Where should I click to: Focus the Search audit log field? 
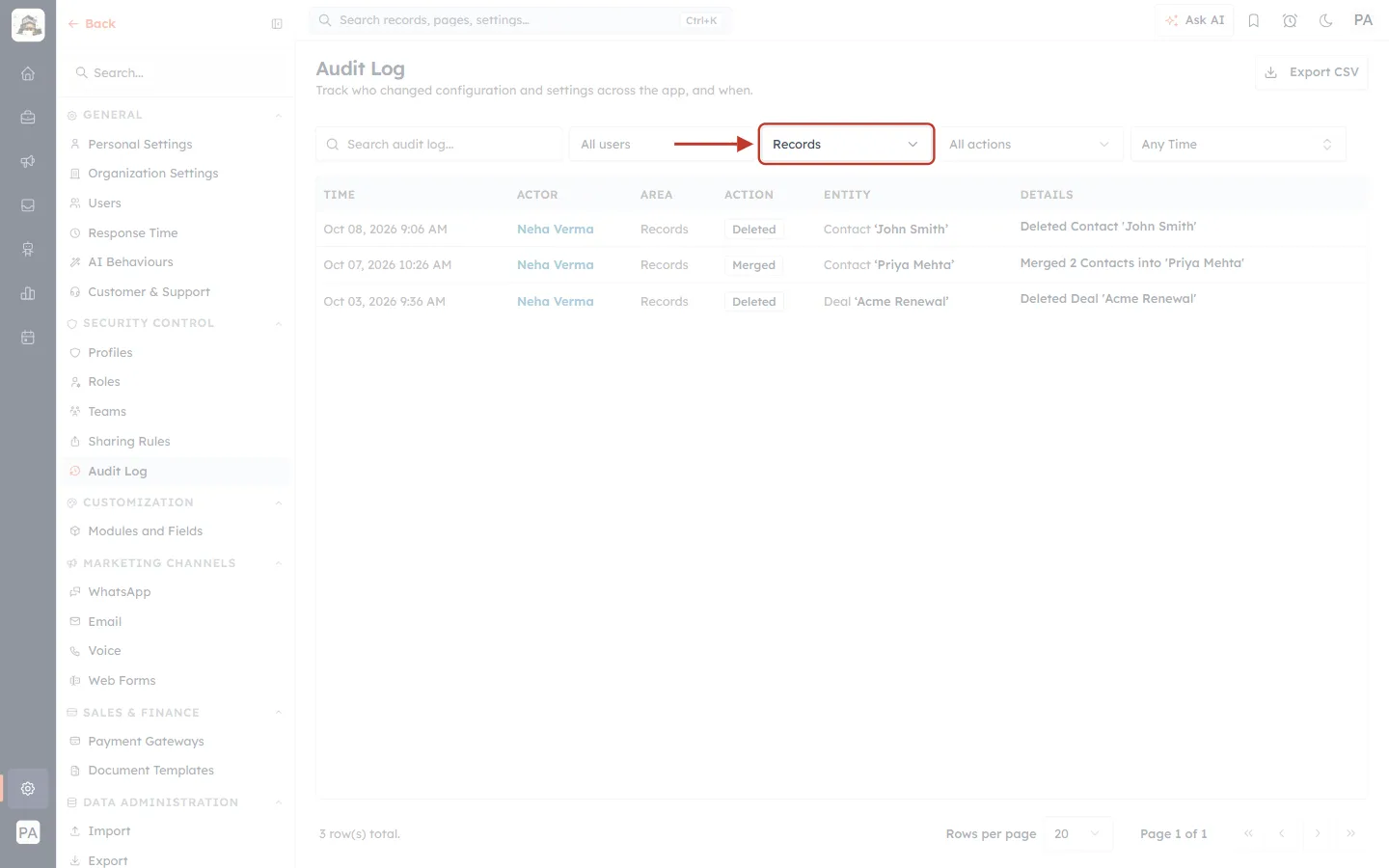point(439,144)
